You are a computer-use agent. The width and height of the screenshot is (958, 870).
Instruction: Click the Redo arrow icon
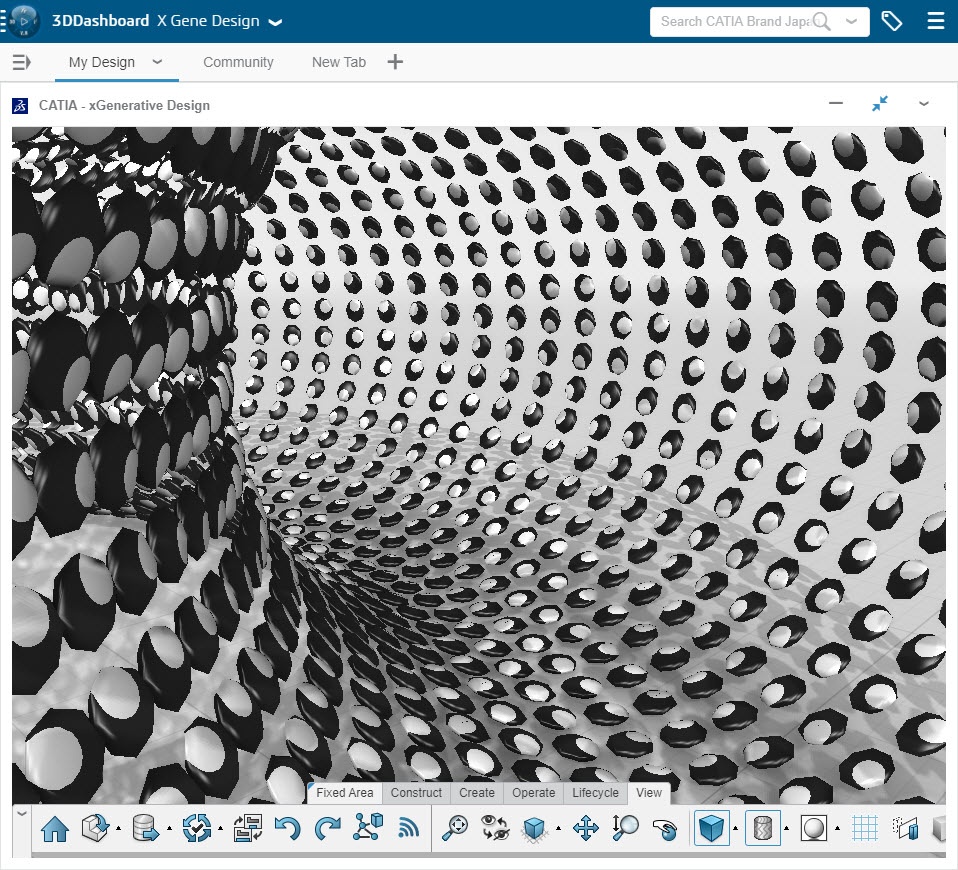tap(327, 828)
